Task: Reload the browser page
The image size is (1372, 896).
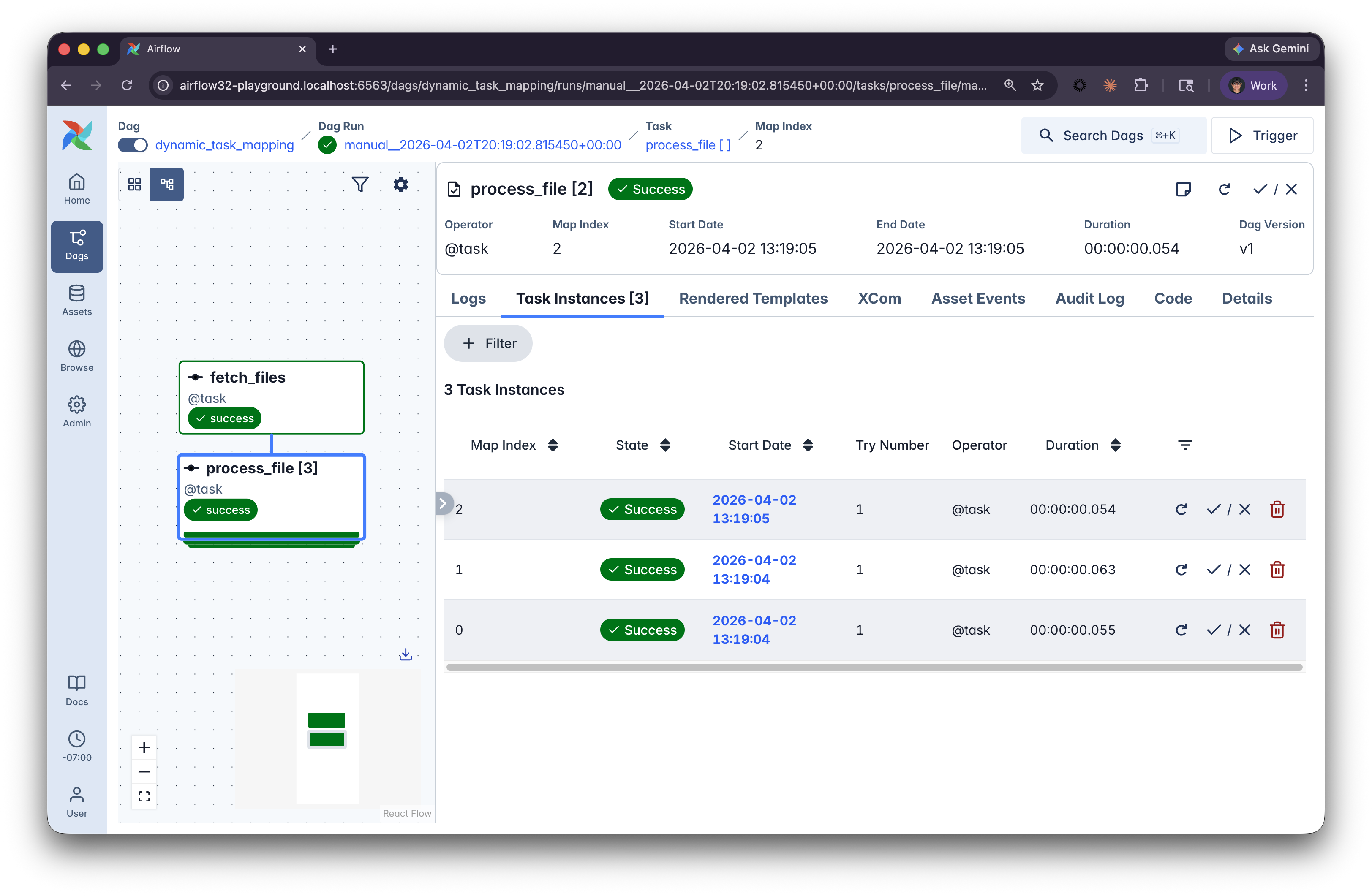Action: pyautogui.click(x=127, y=85)
